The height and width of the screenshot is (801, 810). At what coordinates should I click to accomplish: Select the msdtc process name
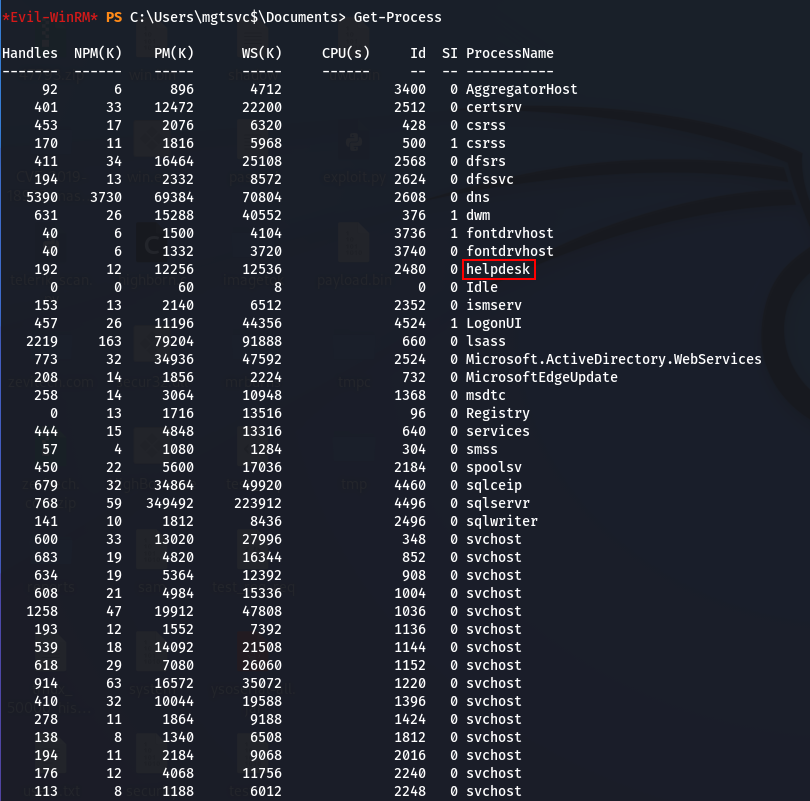coord(486,396)
